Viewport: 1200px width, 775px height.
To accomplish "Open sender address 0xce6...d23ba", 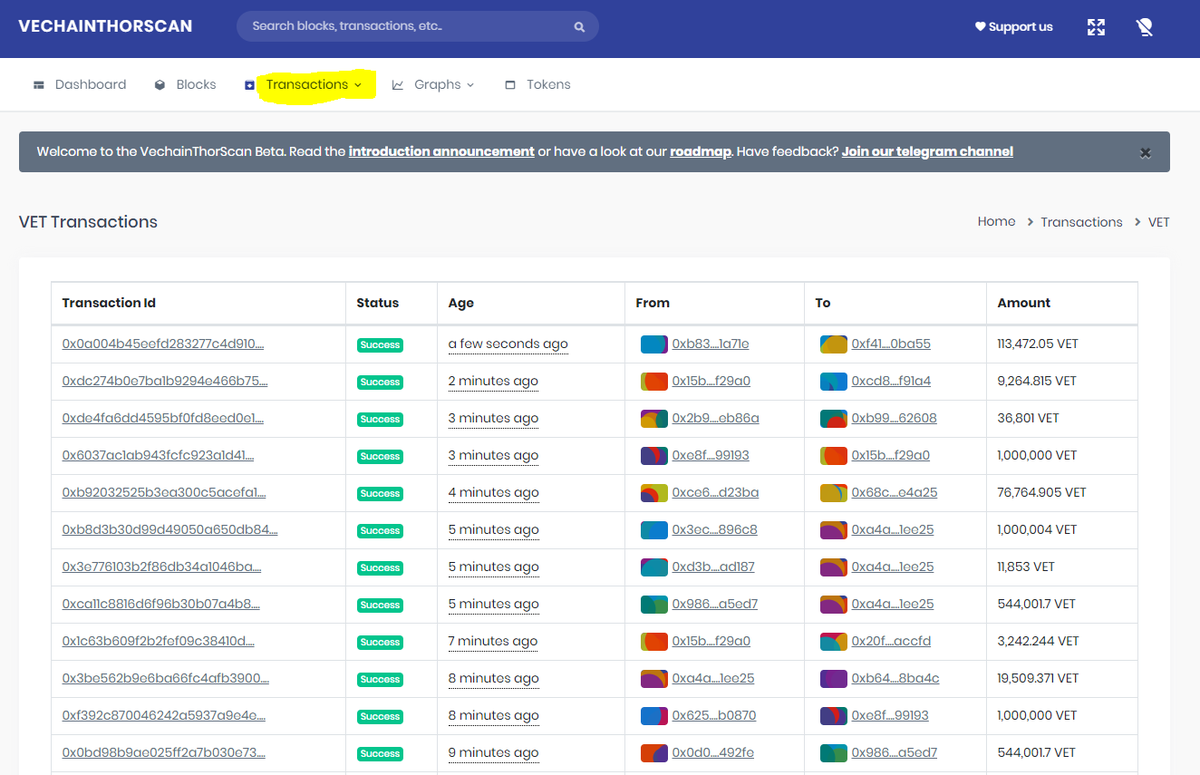I will 715,492.
